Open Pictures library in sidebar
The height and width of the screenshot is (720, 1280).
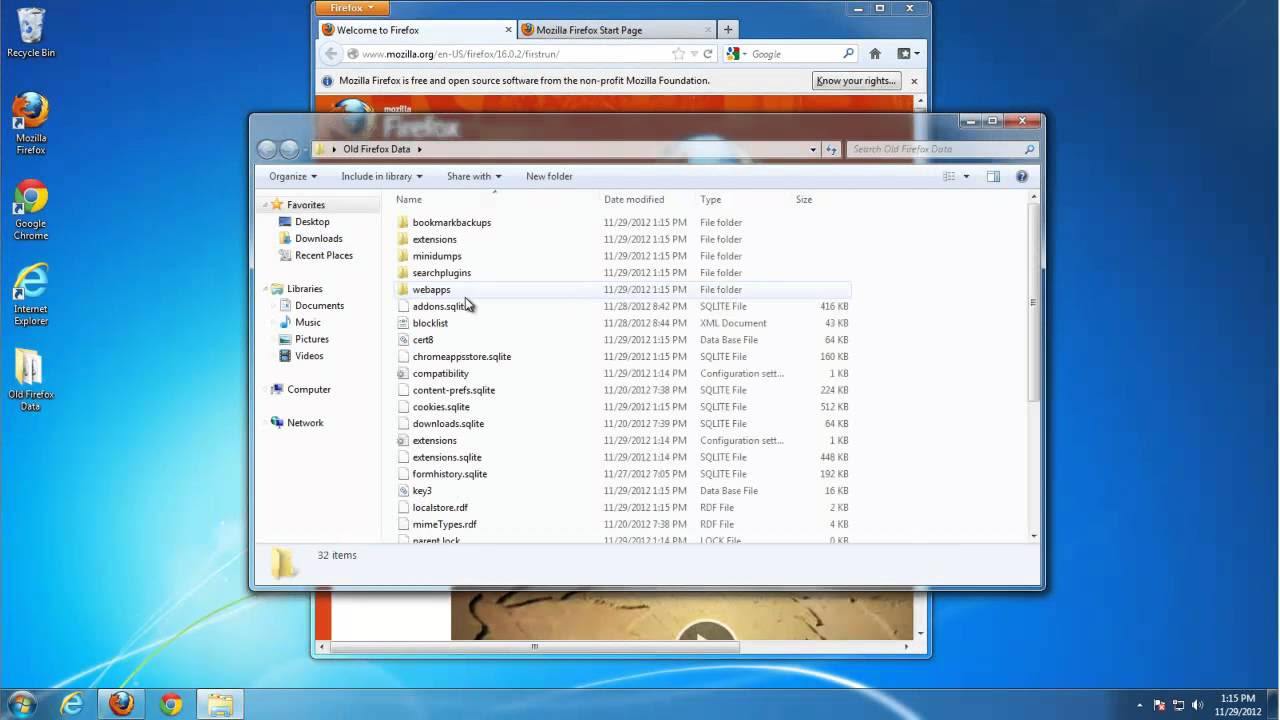(x=311, y=339)
